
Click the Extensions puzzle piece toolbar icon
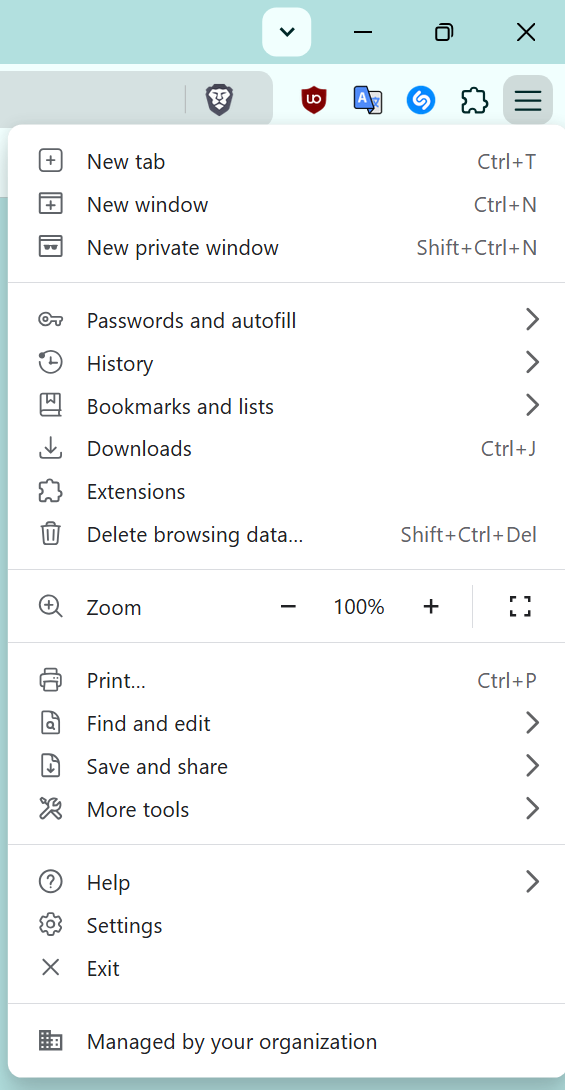pyautogui.click(x=475, y=101)
